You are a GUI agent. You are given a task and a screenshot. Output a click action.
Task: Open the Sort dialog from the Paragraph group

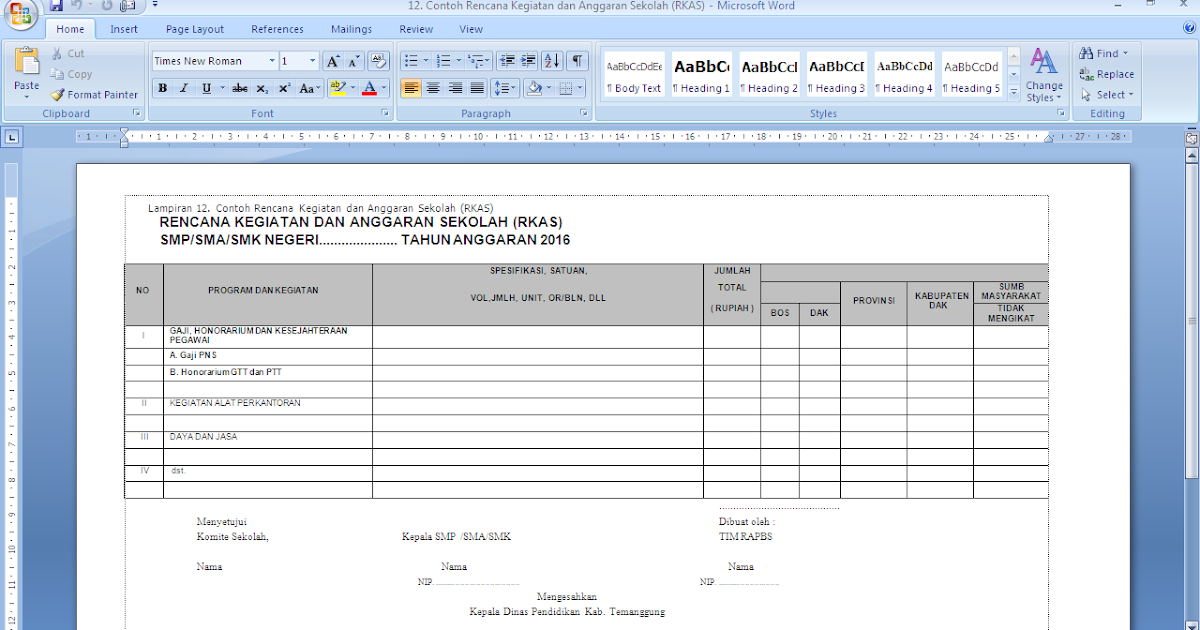pyautogui.click(x=551, y=60)
